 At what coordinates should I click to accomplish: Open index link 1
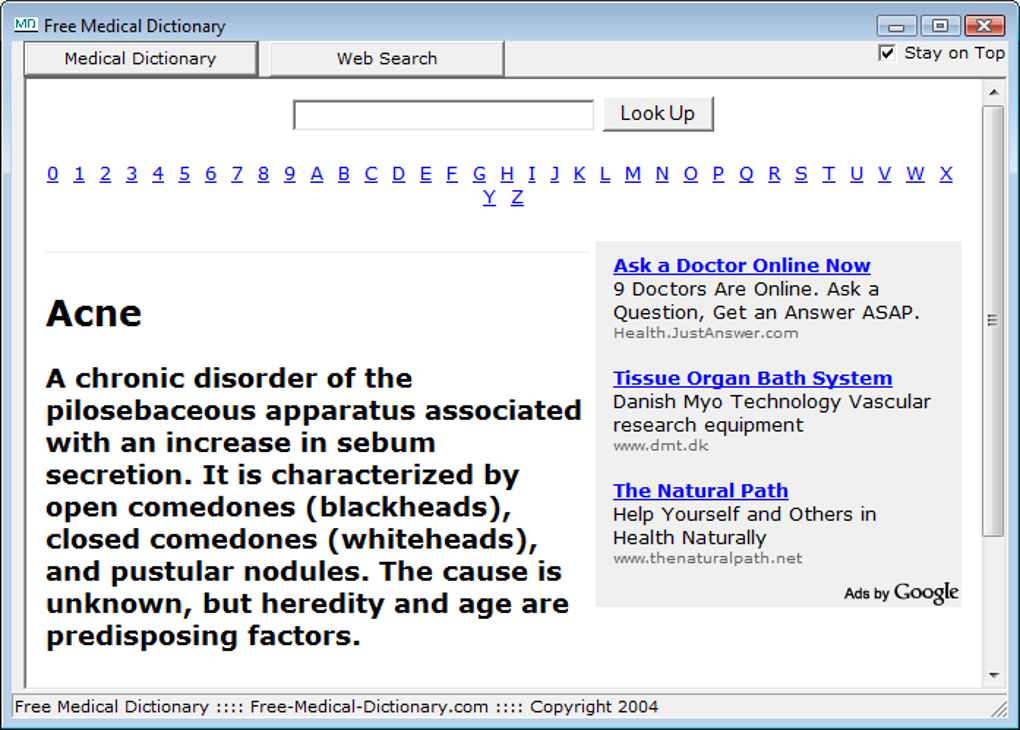pyautogui.click(x=79, y=174)
